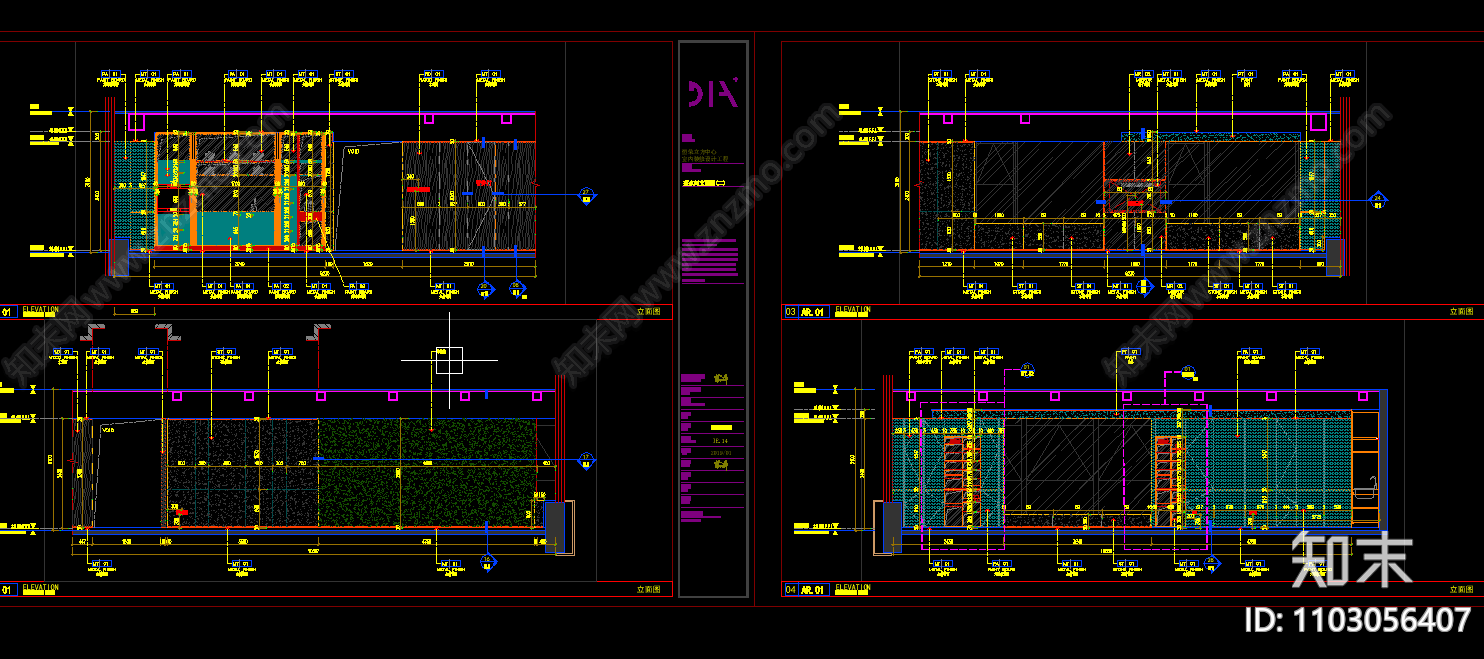
Task: Click the "04" drawing number box
Action: click(790, 590)
